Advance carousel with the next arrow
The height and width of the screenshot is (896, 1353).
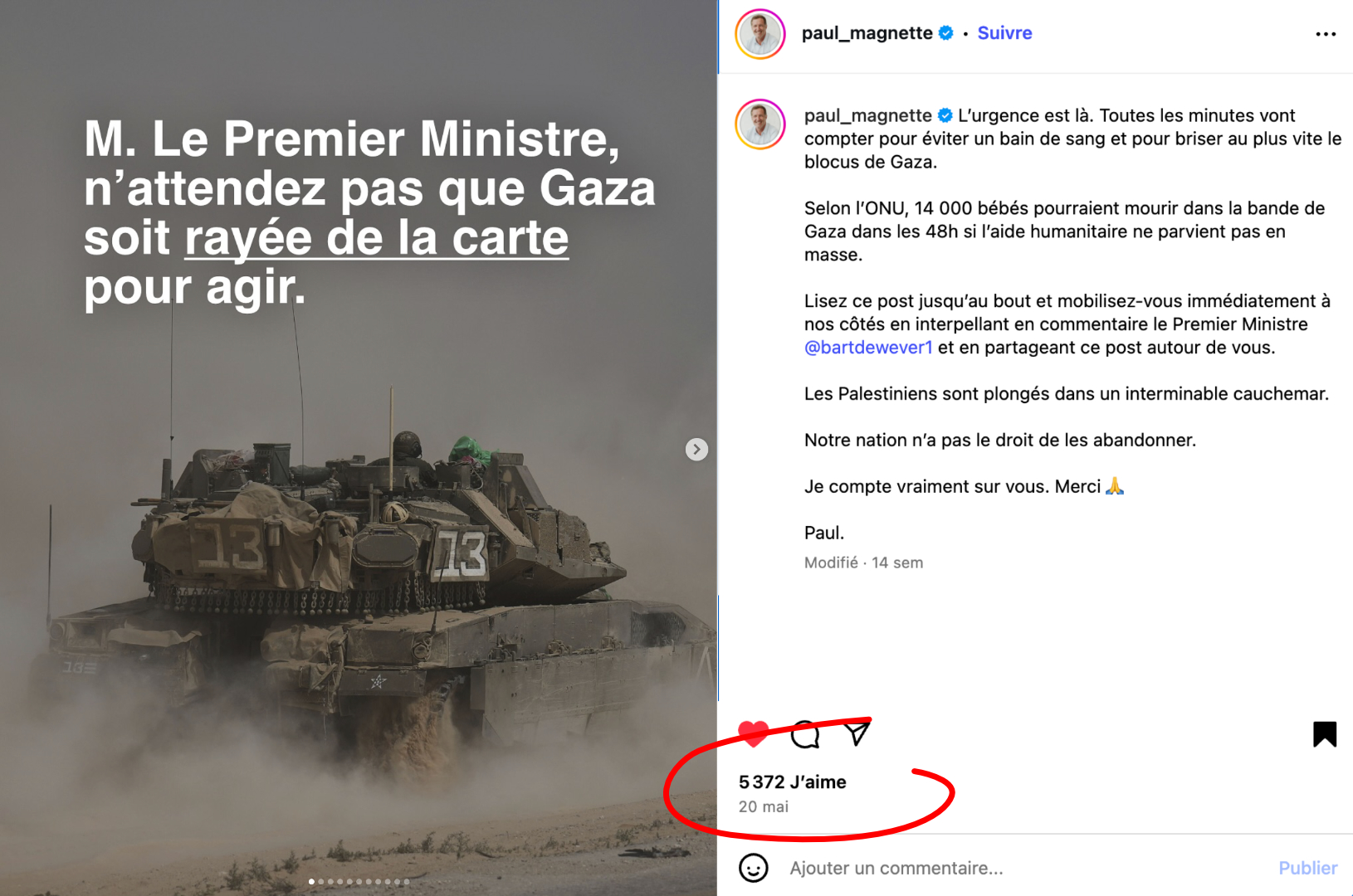click(x=696, y=449)
